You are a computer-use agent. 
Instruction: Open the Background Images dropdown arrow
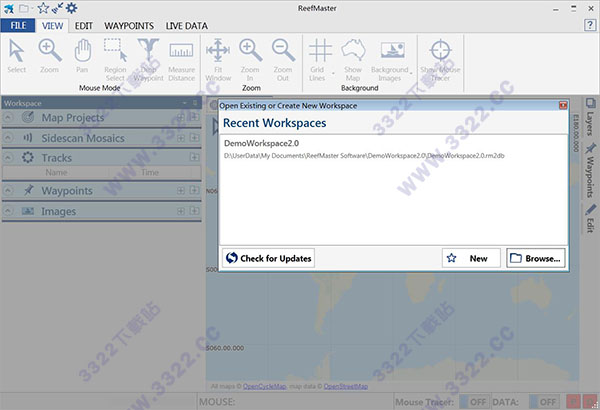(411, 74)
